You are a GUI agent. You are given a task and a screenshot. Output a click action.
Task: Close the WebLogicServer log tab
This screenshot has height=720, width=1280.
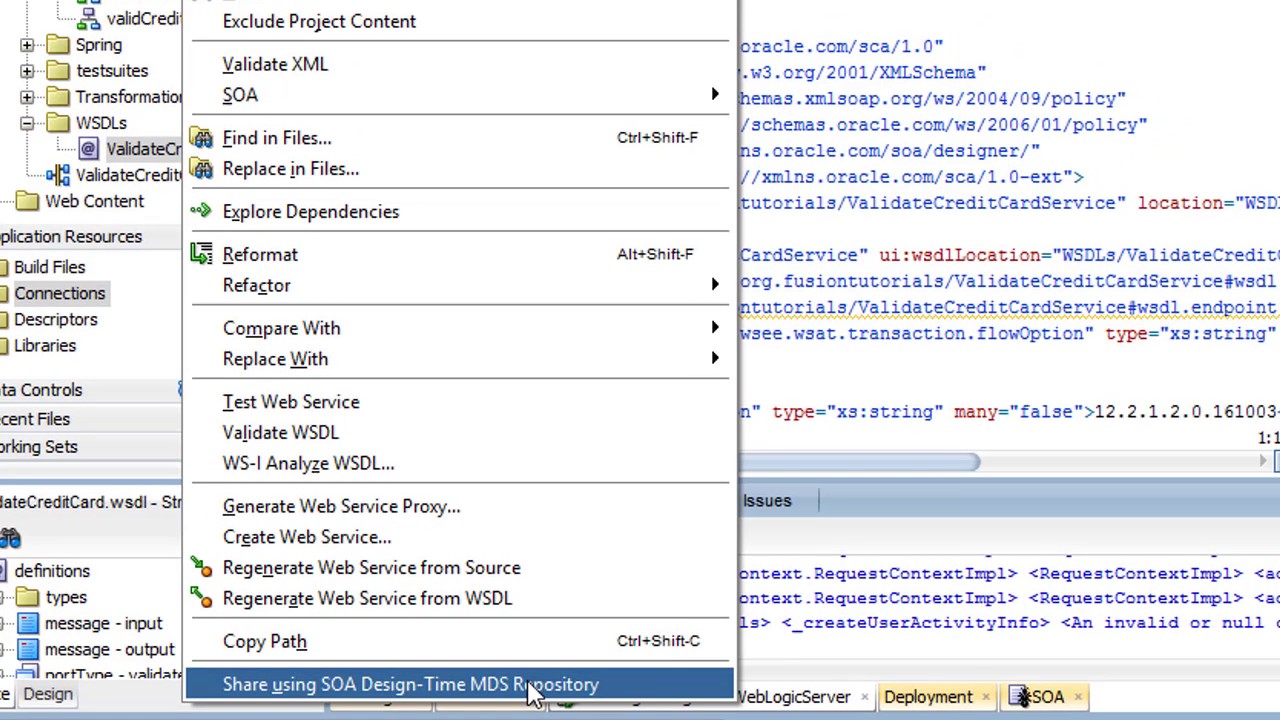click(863, 697)
